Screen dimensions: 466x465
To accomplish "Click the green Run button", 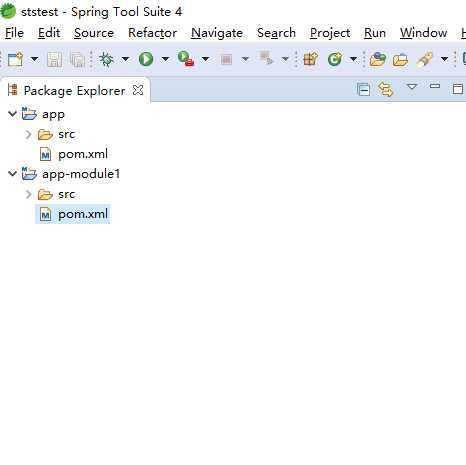I will click(x=146, y=59).
